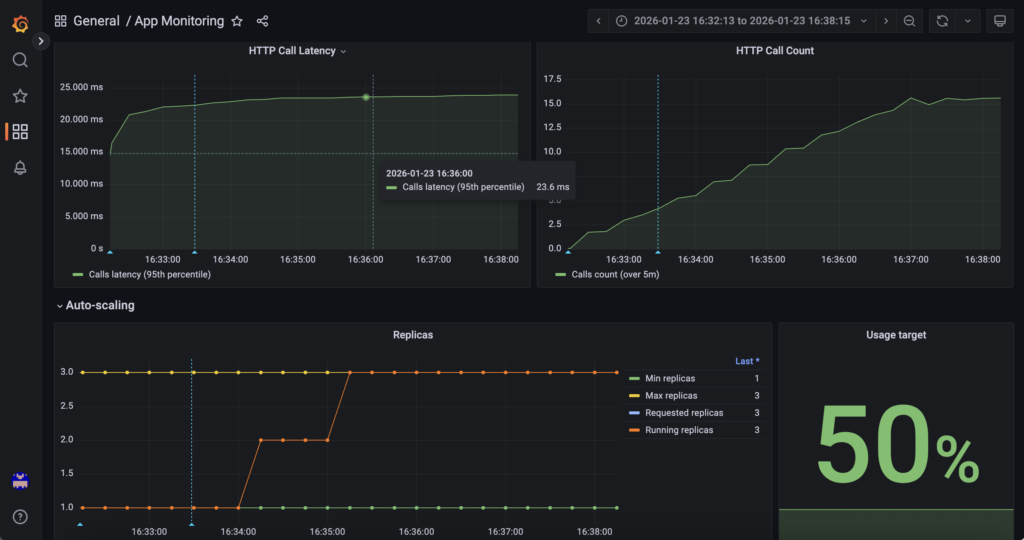Screen dimensions: 1024x540
Task: Star the App Monitoring dashboard
Action: [237, 21]
